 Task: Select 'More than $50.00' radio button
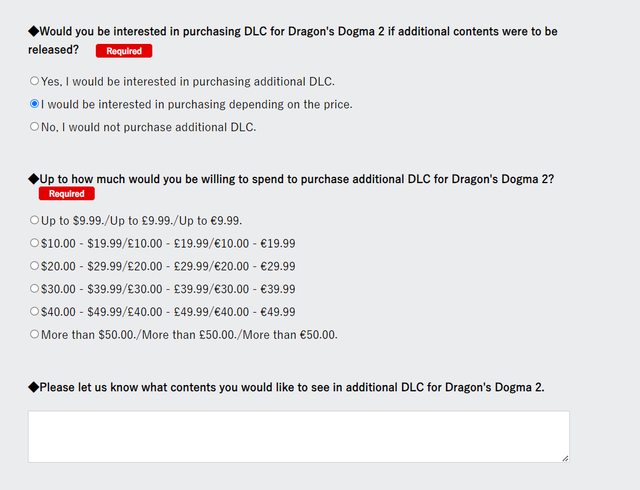pyautogui.click(x=35, y=335)
